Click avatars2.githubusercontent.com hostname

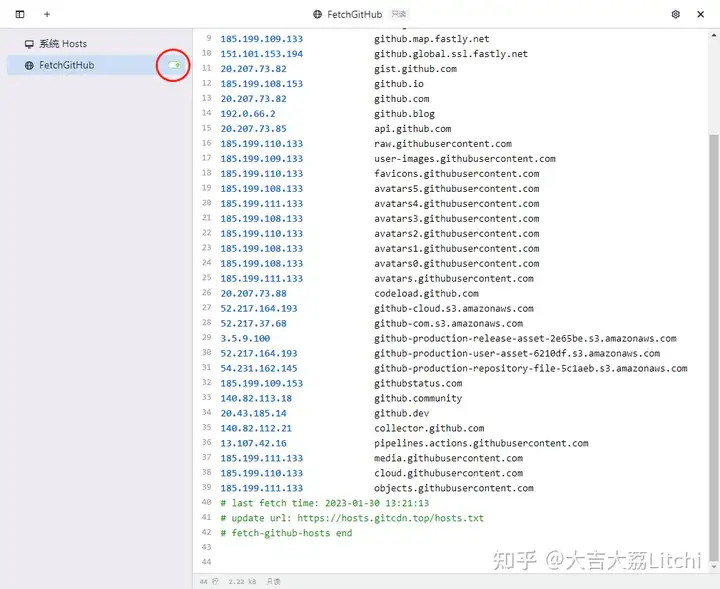click(x=456, y=233)
